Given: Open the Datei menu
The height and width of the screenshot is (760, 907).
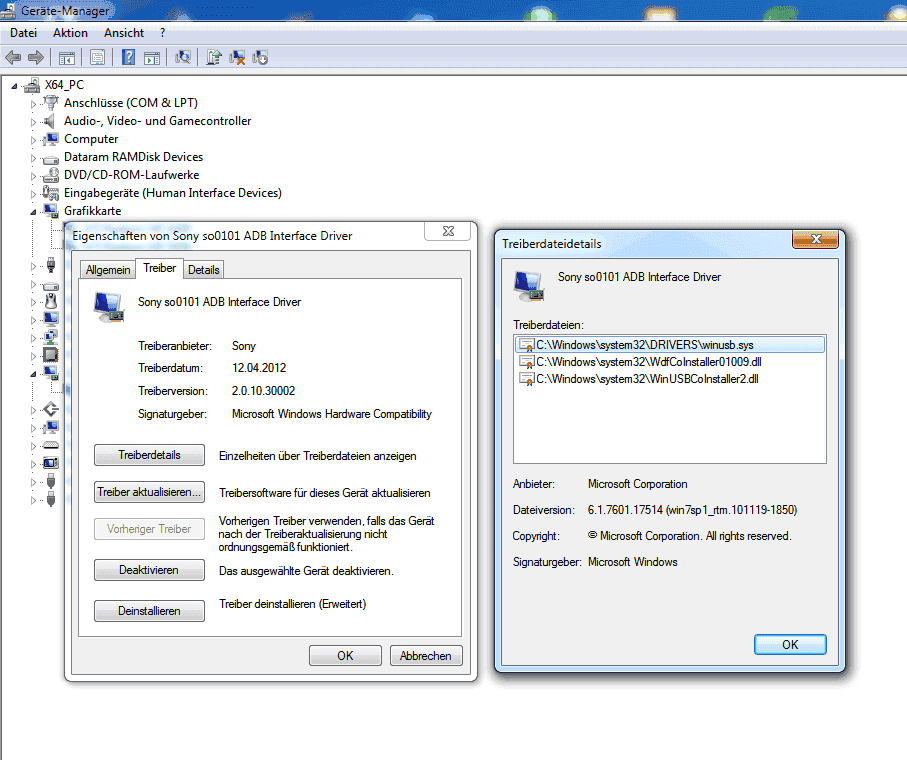Looking at the screenshot, I should point(24,33).
